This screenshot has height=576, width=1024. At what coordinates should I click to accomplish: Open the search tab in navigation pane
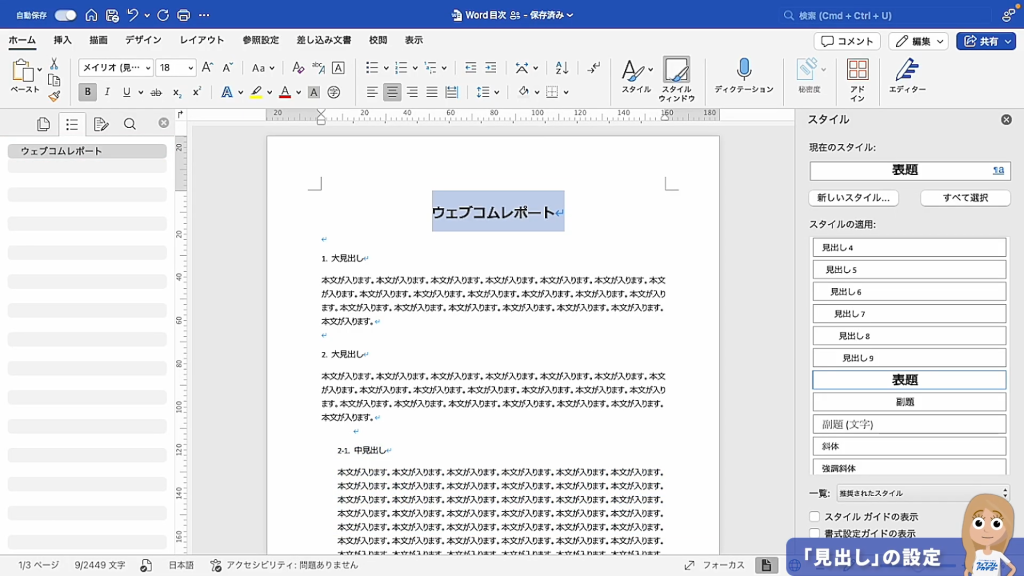click(130, 124)
